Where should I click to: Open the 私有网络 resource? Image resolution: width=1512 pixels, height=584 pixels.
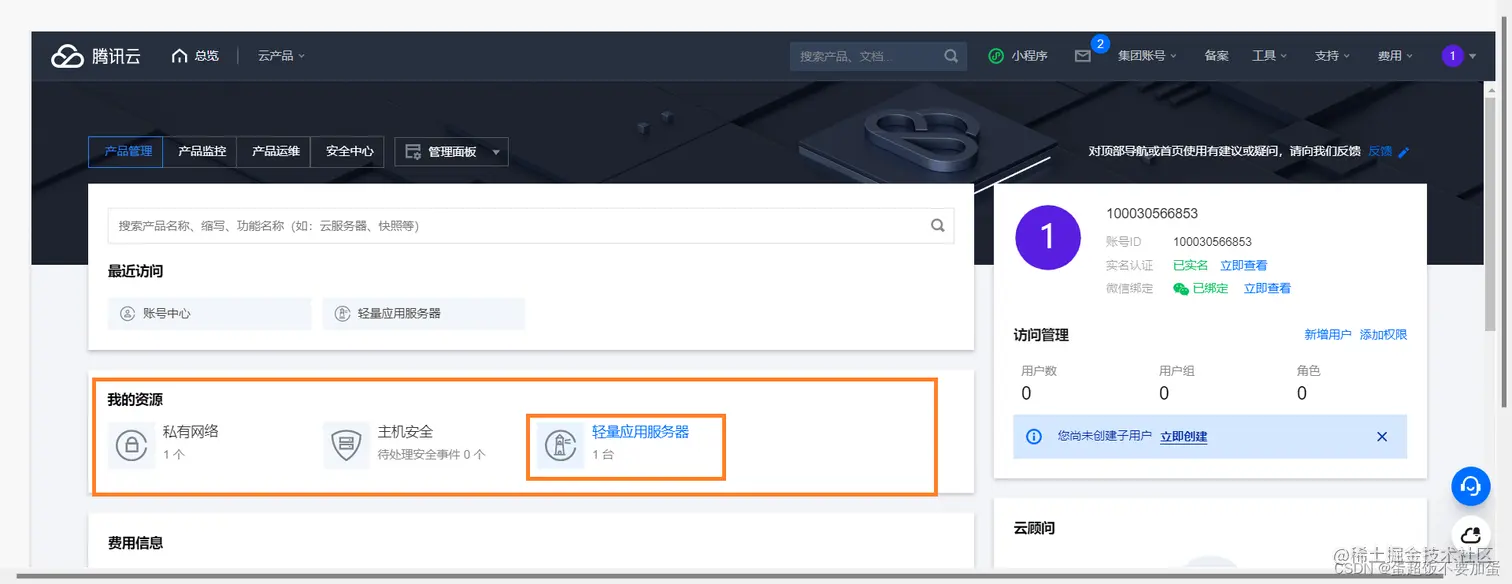(190, 432)
